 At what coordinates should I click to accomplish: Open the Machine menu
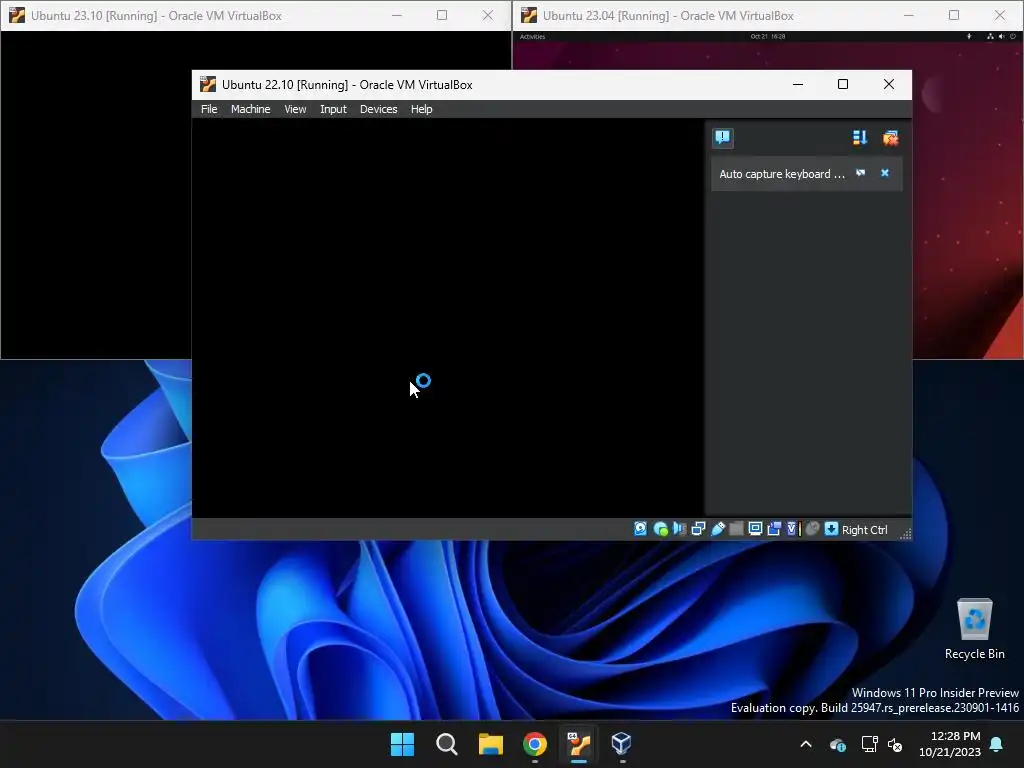coord(250,109)
